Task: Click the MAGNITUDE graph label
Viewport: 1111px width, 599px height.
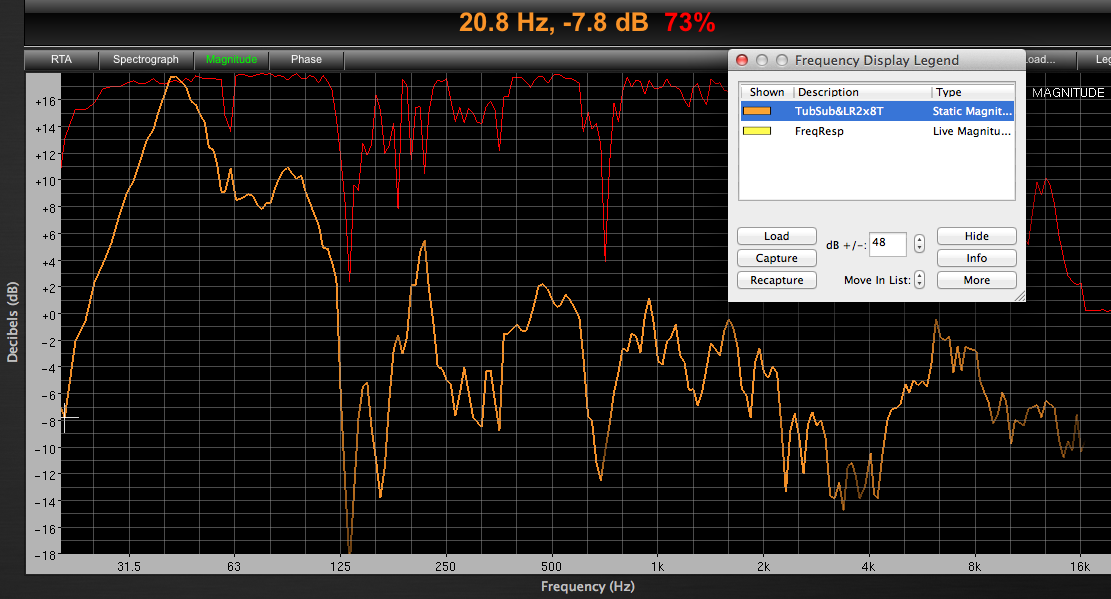Action: tap(1068, 93)
